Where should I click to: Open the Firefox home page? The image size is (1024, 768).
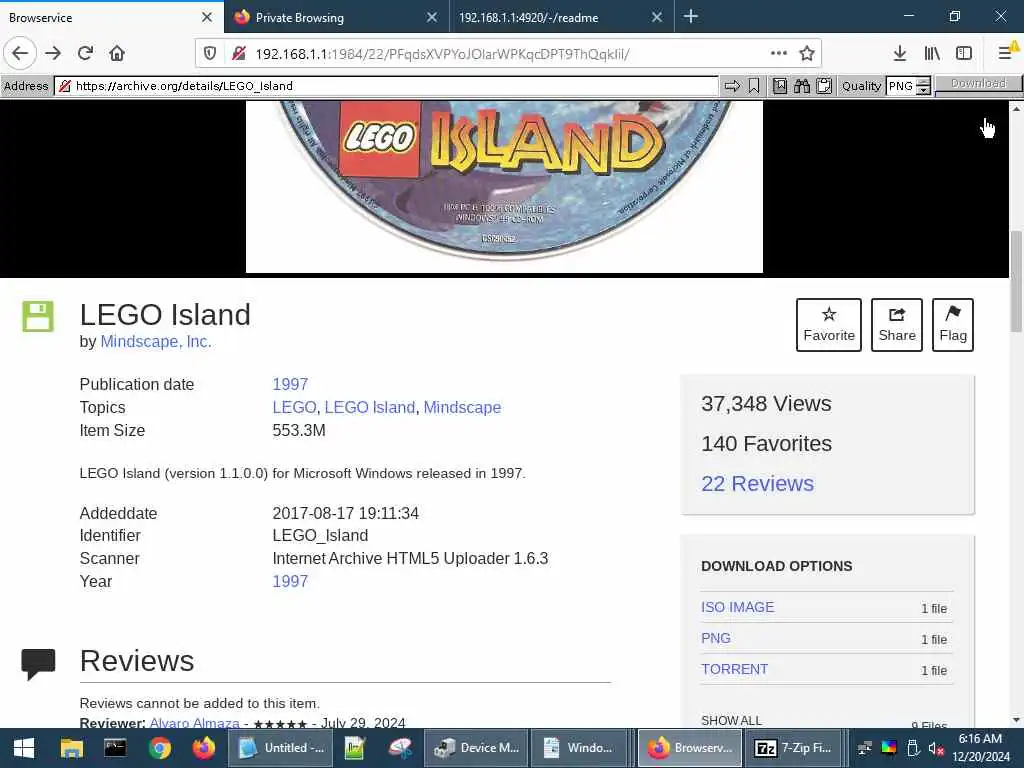[x=117, y=53]
